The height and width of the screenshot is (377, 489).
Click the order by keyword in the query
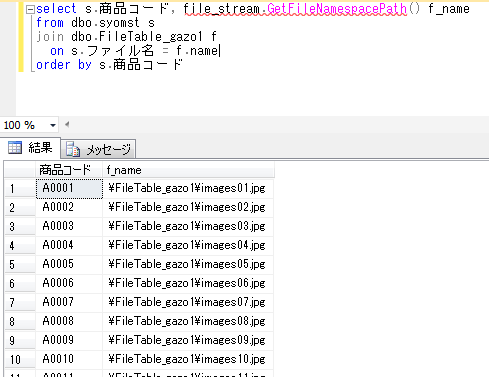tap(64, 65)
